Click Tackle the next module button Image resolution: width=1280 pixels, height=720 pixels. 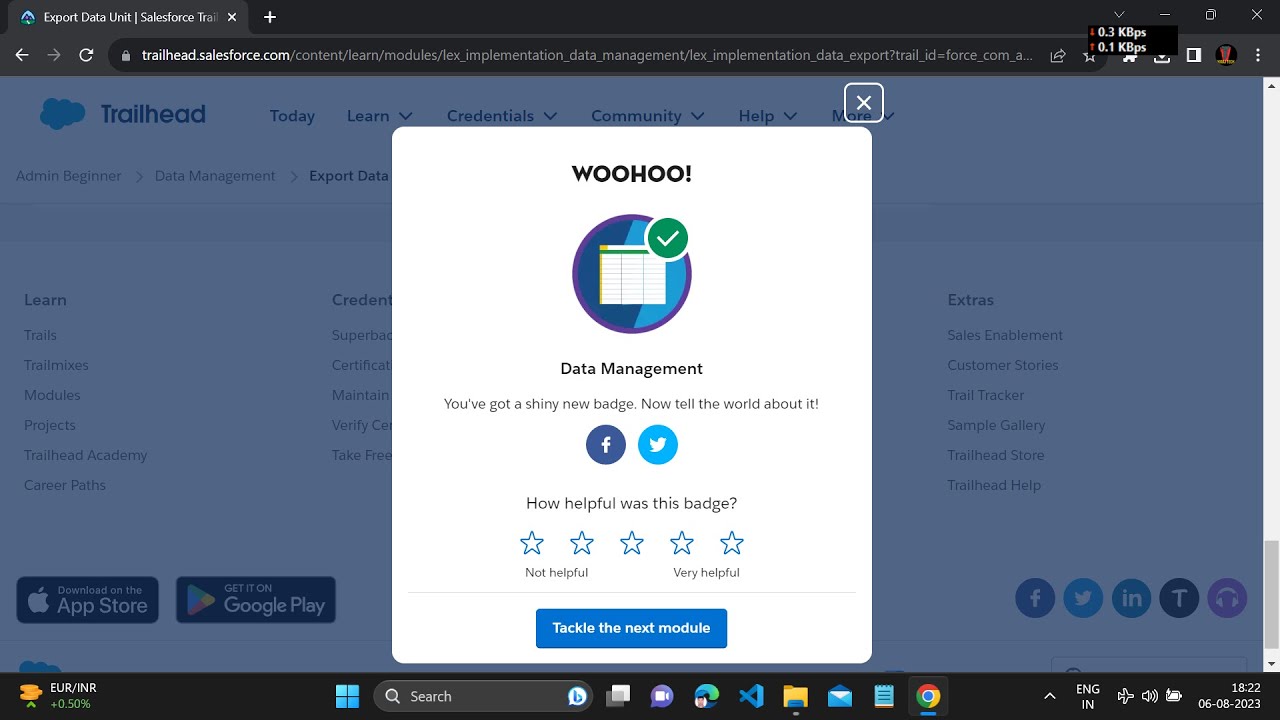pyautogui.click(x=631, y=628)
